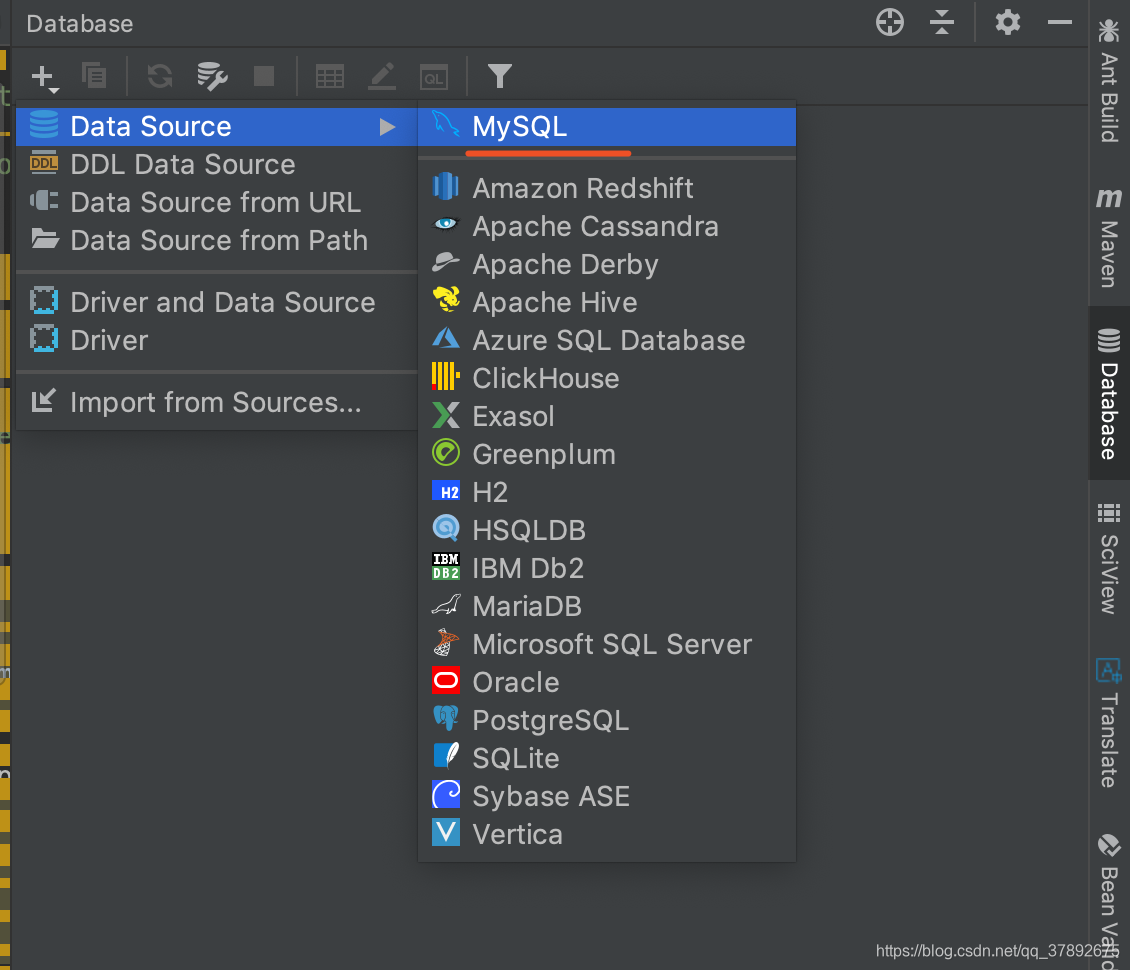Click the Scroll from Editor crosshair icon
This screenshot has height=970, width=1130.
(x=890, y=22)
